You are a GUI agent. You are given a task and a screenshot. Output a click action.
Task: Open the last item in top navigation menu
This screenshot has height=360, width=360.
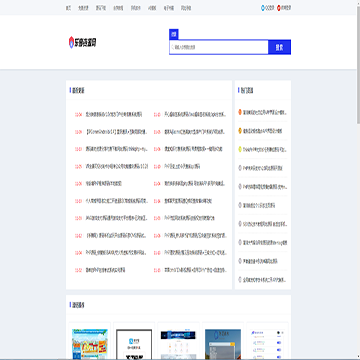pos(186,8)
